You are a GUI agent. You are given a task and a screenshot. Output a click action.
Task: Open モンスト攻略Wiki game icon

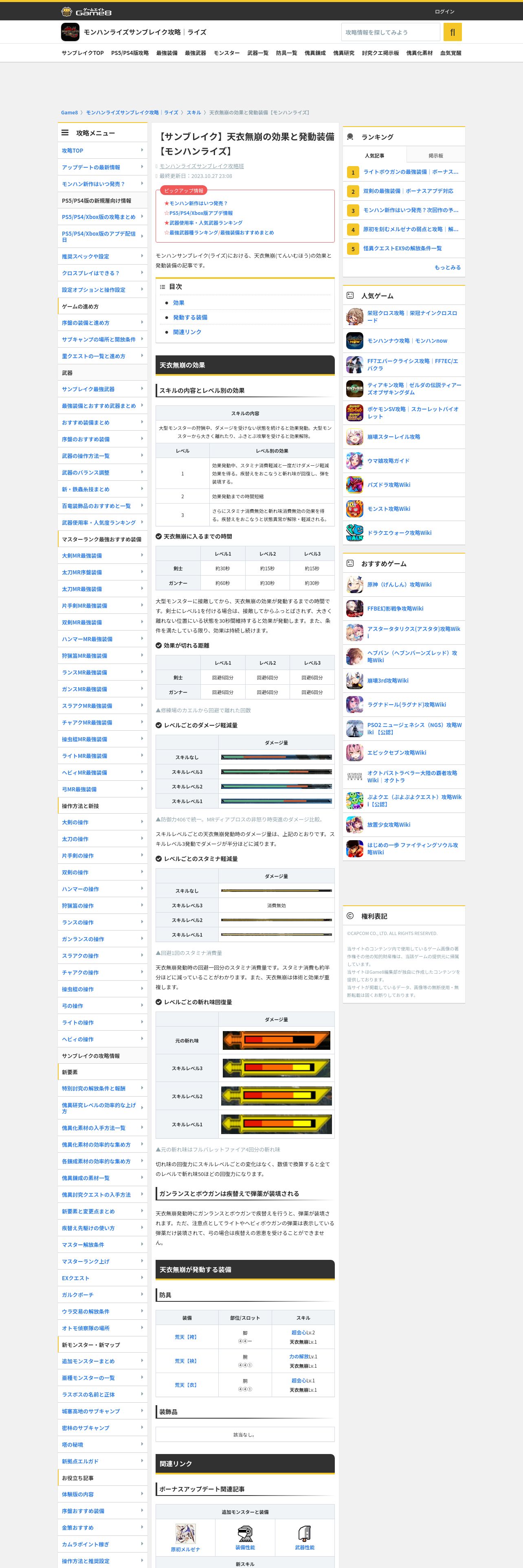tap(354, 509)
